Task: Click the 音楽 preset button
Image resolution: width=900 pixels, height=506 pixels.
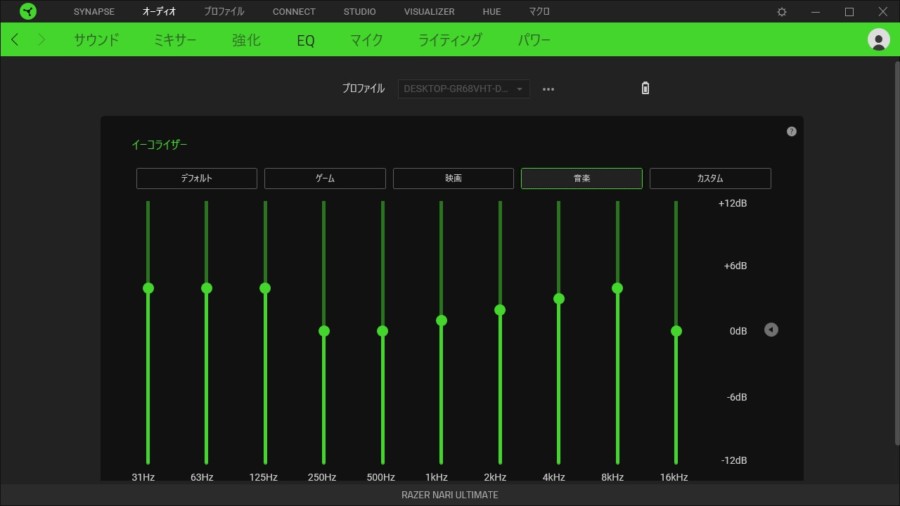Action: click(581, 178)
